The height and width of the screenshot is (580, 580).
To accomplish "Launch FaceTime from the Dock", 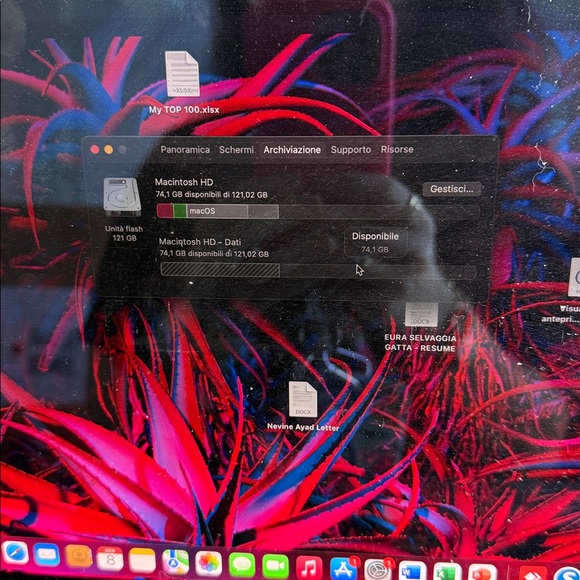I will [276, 567].
